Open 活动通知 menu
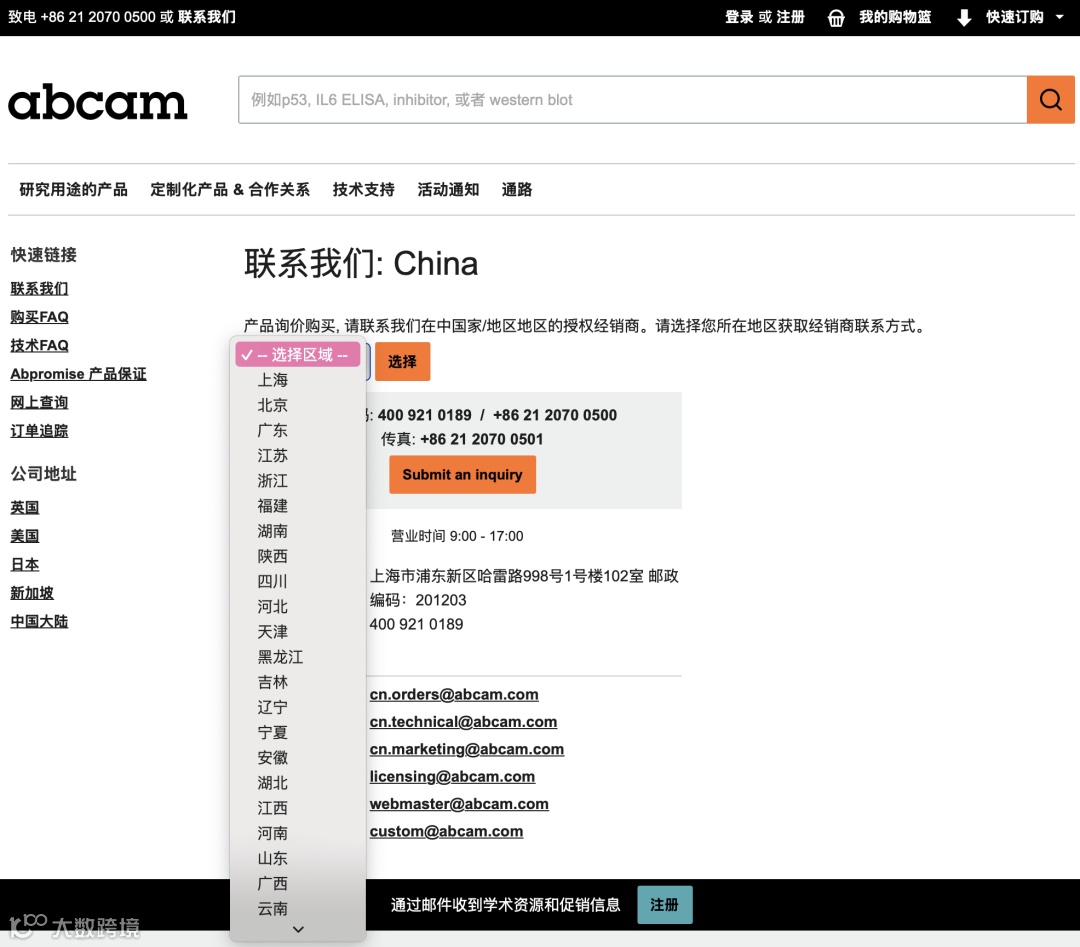1080x947 pixels. [x=448, y=189]
